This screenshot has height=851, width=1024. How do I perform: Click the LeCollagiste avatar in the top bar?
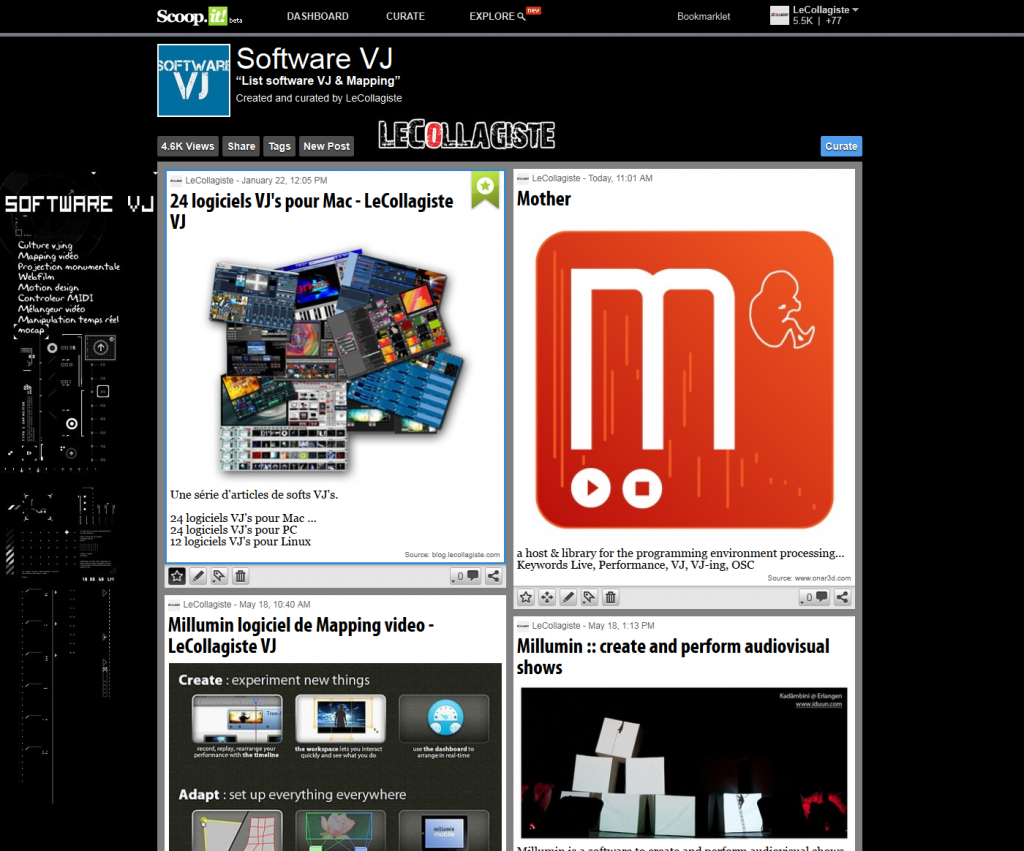[779, 15]
